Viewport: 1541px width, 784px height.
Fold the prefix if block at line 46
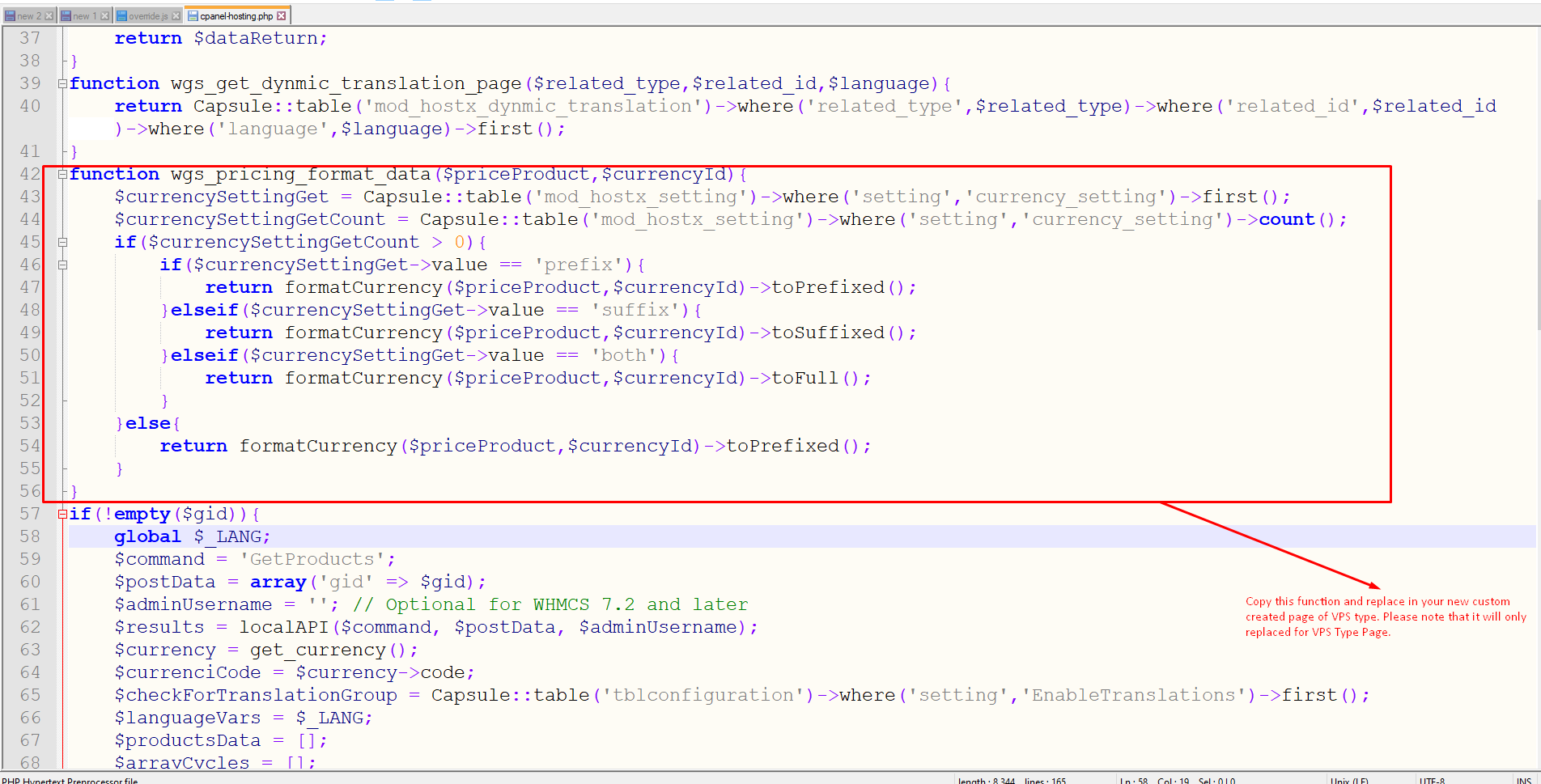coord(62,265)
